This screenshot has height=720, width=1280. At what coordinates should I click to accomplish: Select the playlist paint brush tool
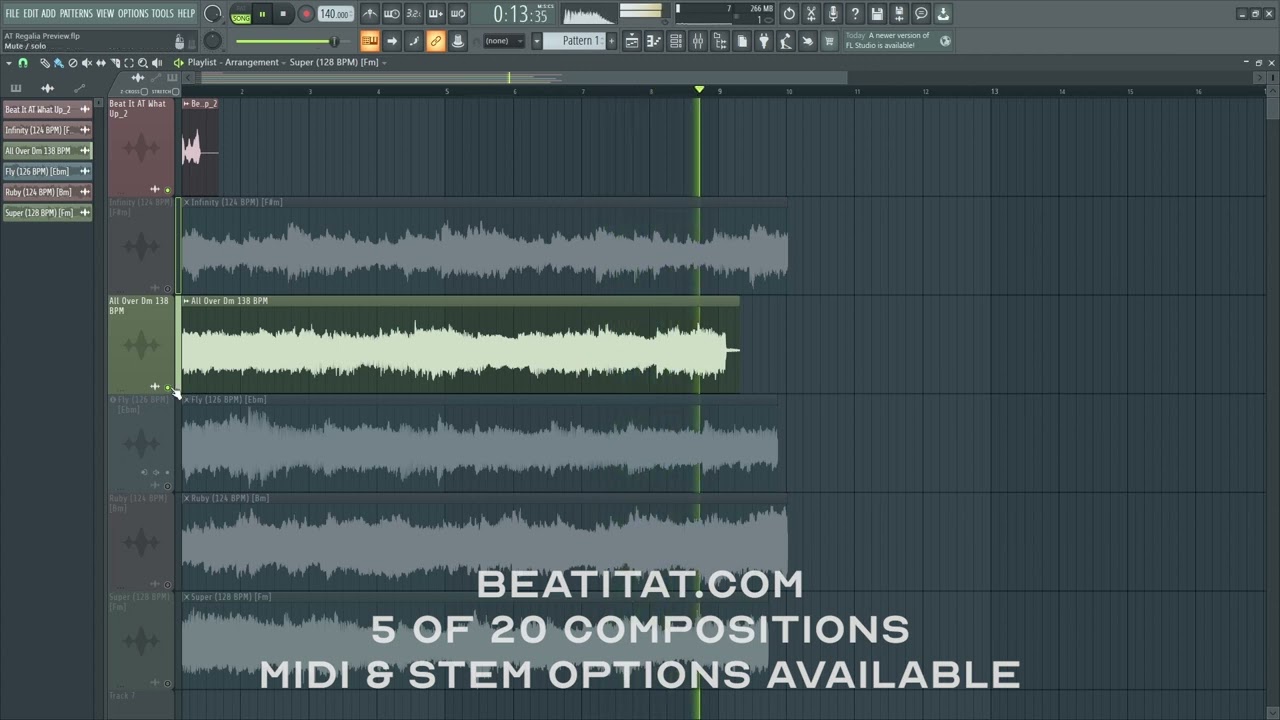point(59,63)
